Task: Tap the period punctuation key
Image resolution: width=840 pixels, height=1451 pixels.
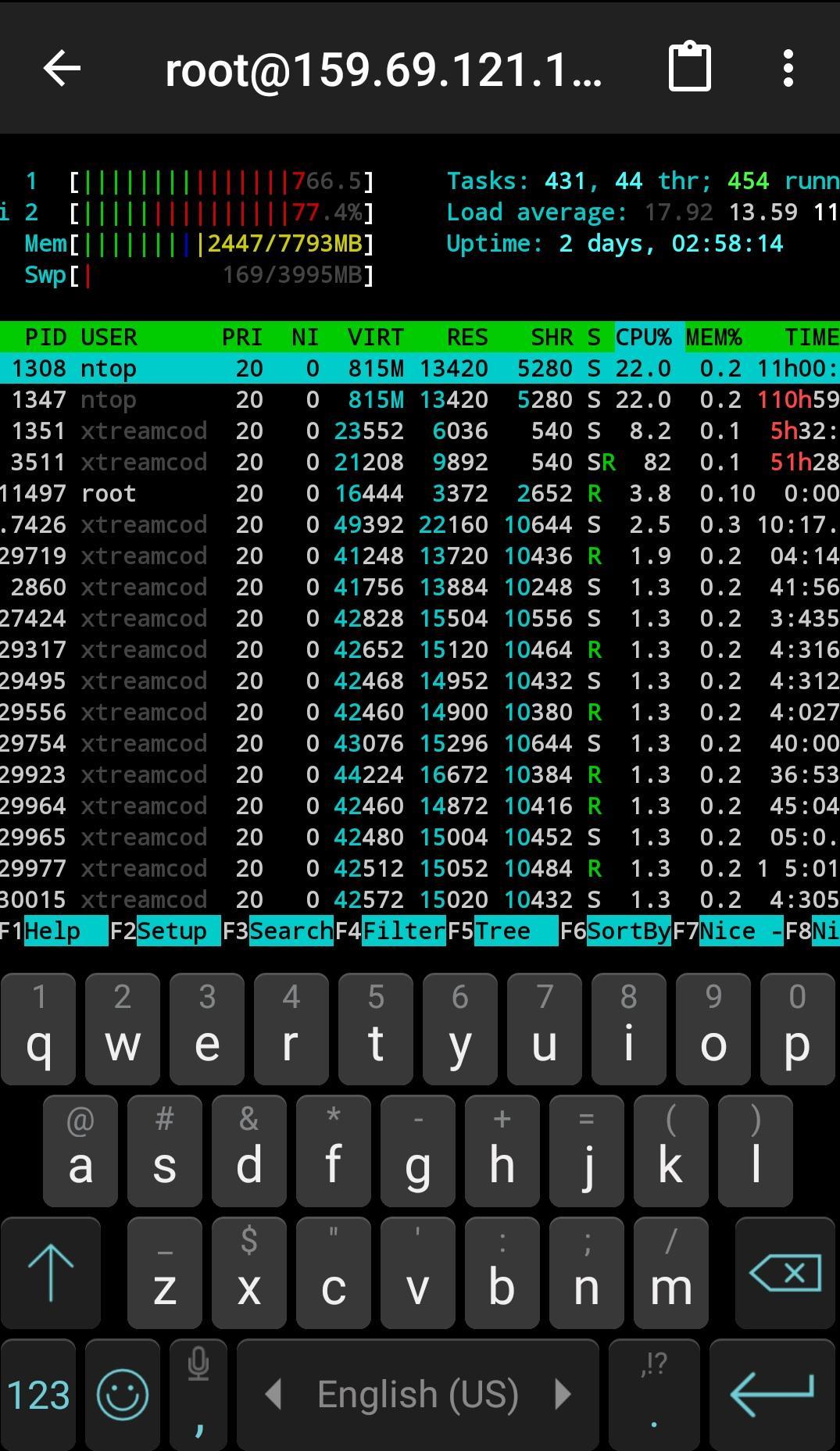Action: 654,1395
